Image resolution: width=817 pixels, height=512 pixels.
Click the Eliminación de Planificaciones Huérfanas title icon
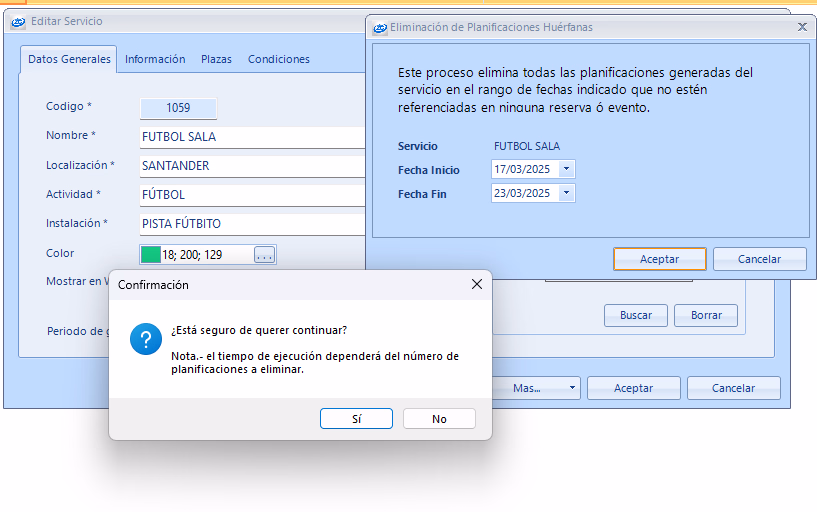coord(380,28)
